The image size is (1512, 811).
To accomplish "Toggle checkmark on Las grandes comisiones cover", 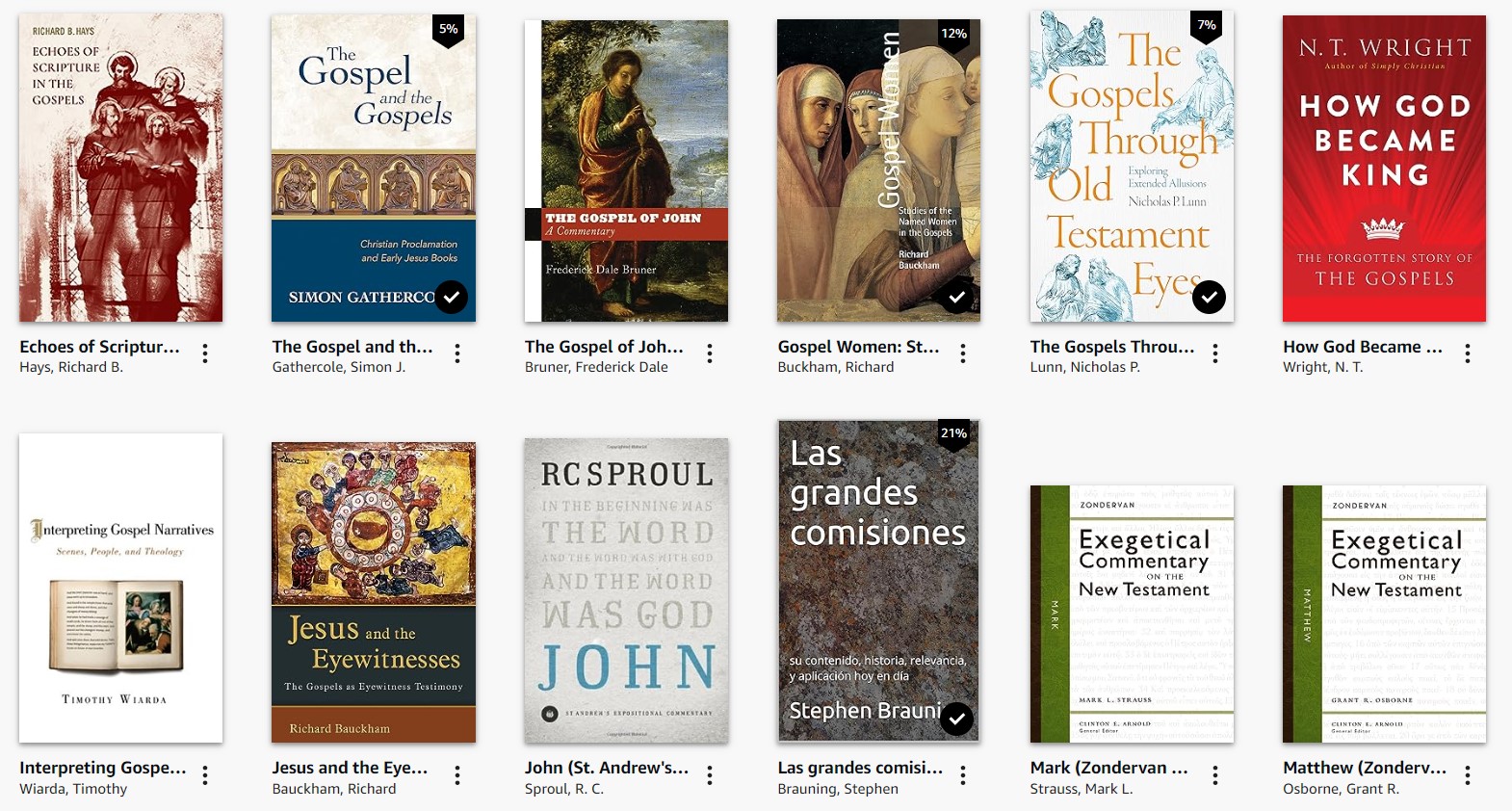I will (x=956, y=718).
